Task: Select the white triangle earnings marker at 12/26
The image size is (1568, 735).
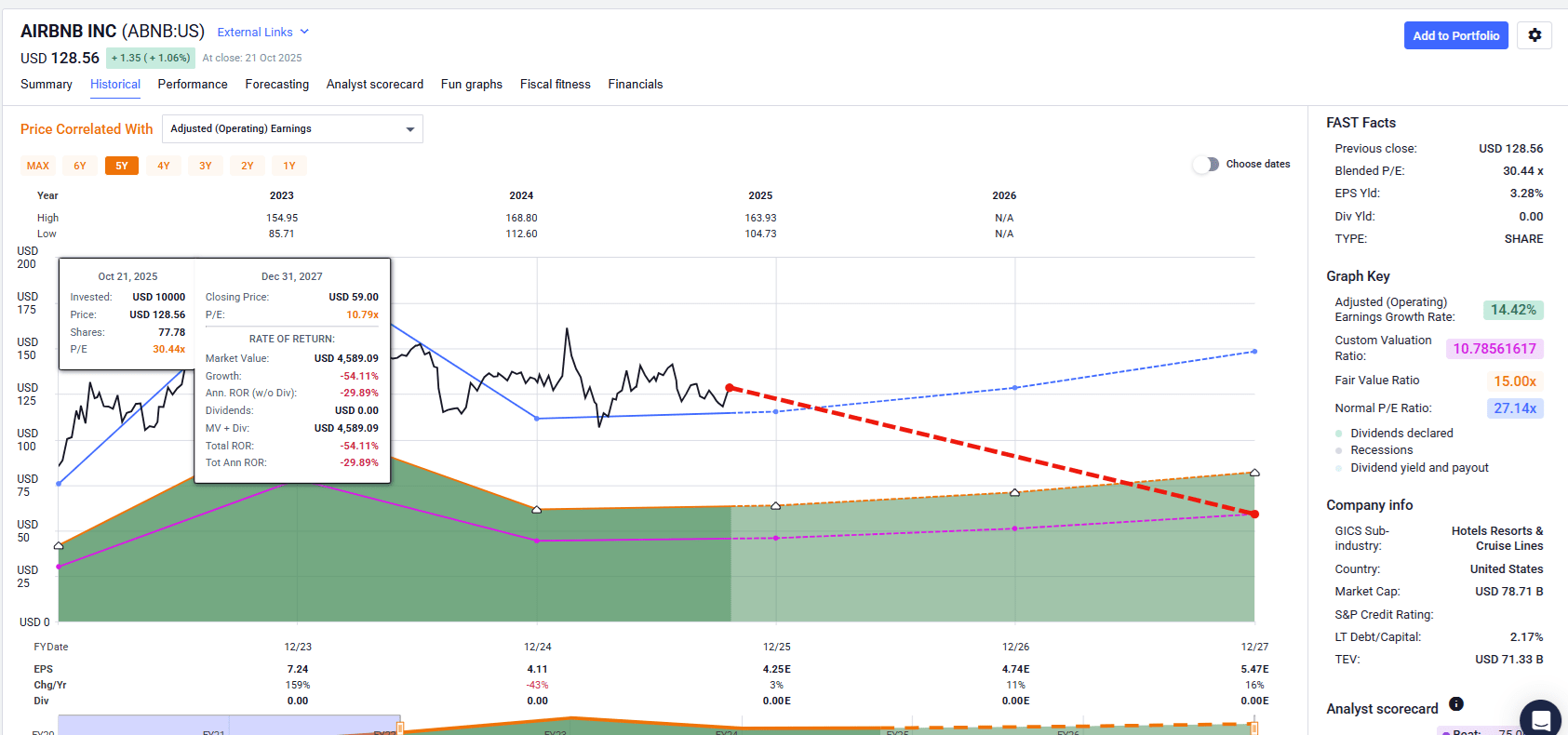Action: coord(1015,492)
